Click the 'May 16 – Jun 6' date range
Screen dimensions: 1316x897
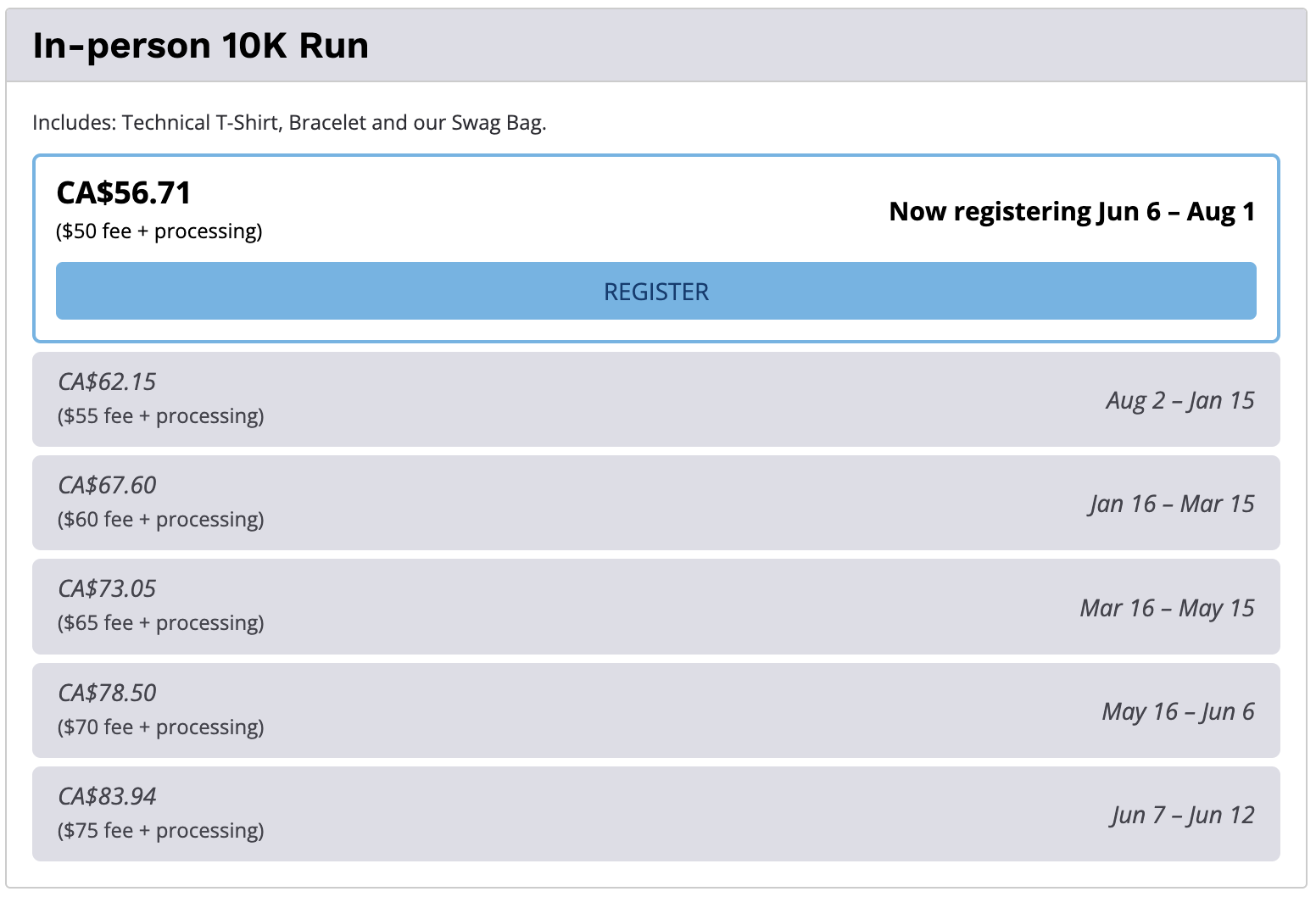point(1179,711)
